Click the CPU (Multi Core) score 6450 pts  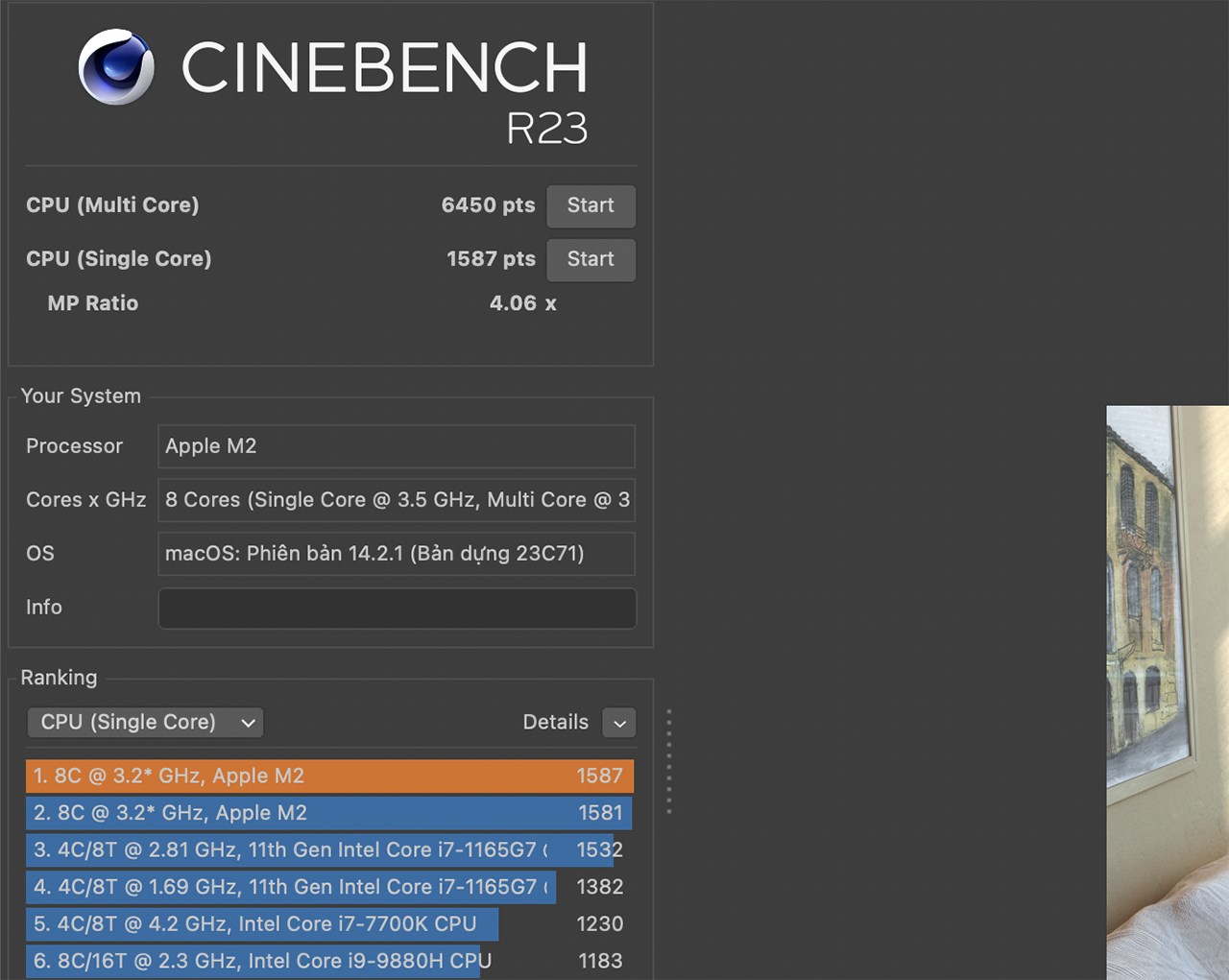click(x=488, y=205)
